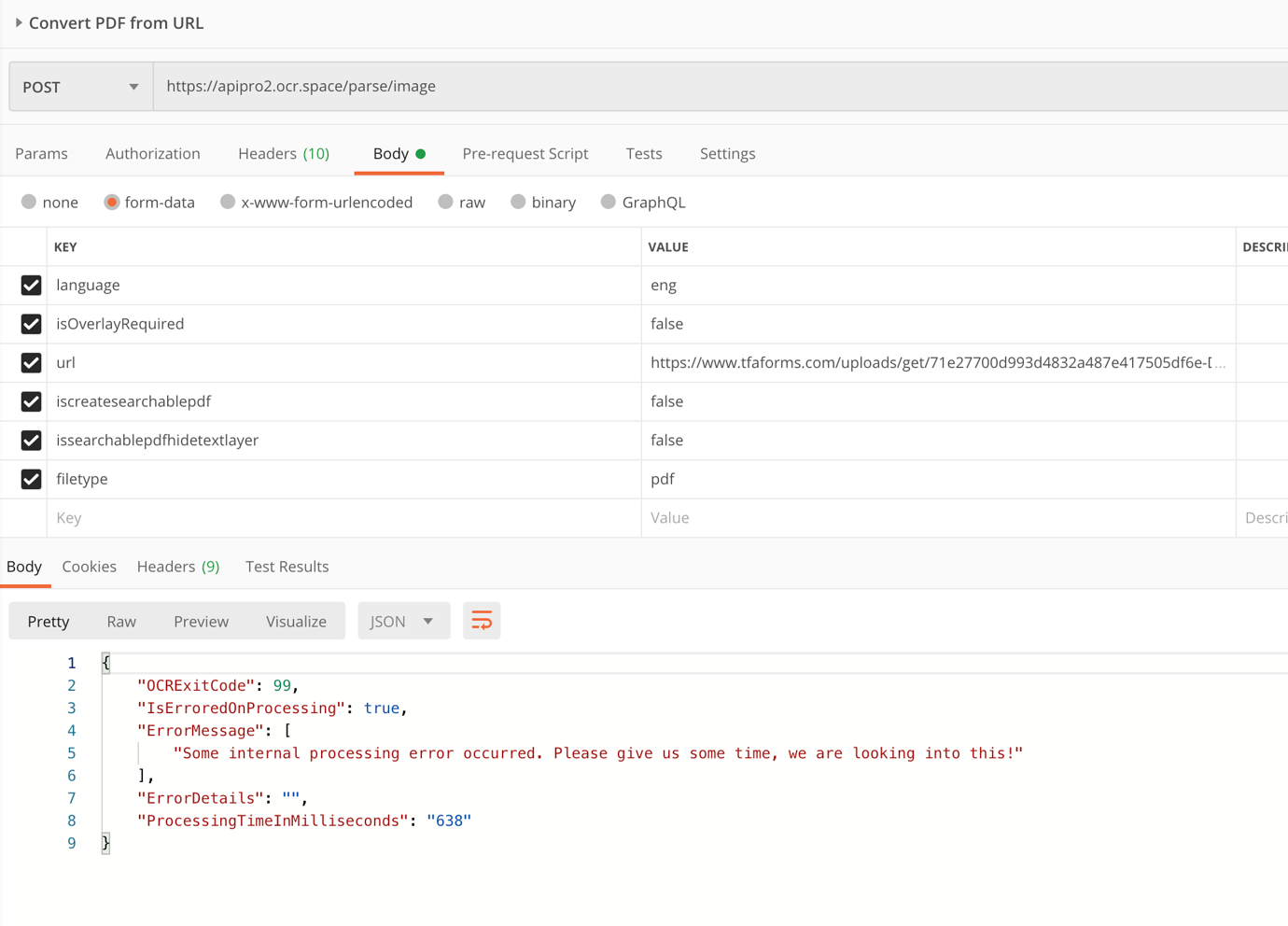Click the IsErroredOnProcessing line
Image resolution: width=1288 pixels, height=926 pixels.
point(273,709)
